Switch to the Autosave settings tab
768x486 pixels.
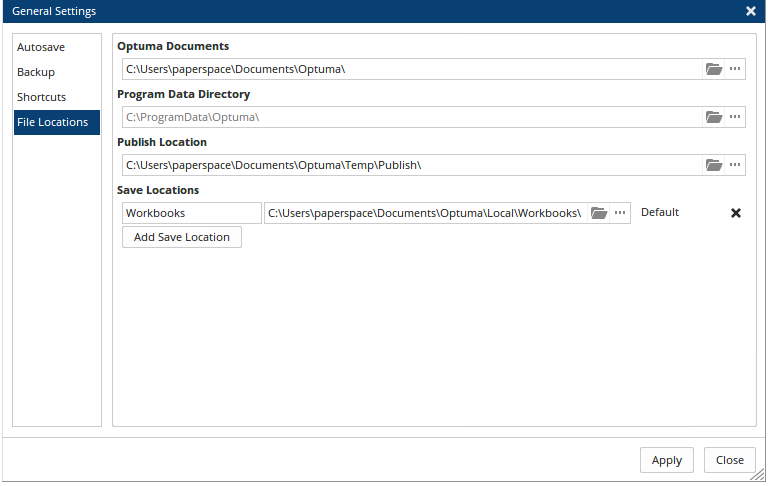click(x=57, y=47)
